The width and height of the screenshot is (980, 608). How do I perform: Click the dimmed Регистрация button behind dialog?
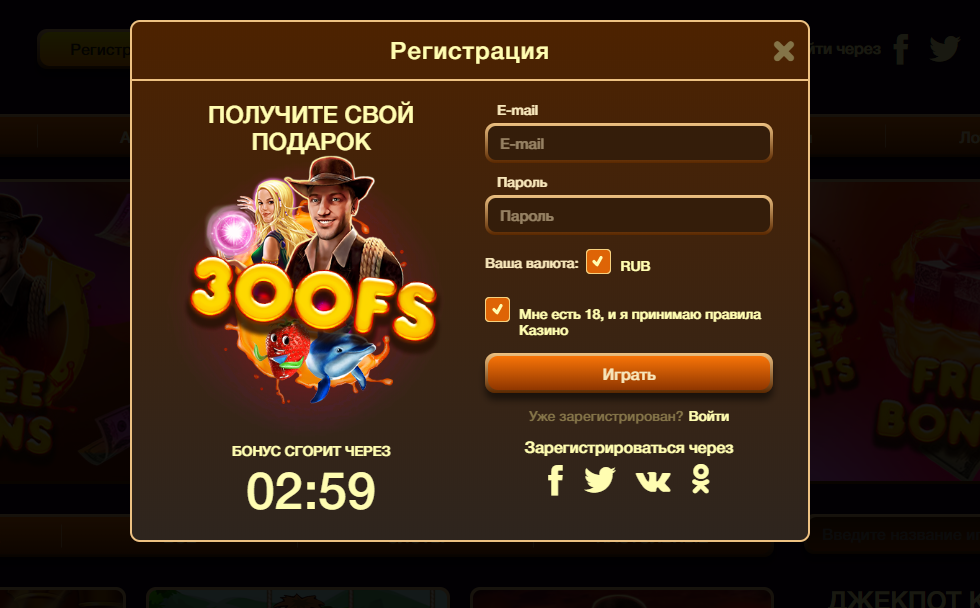coord(84,49)
